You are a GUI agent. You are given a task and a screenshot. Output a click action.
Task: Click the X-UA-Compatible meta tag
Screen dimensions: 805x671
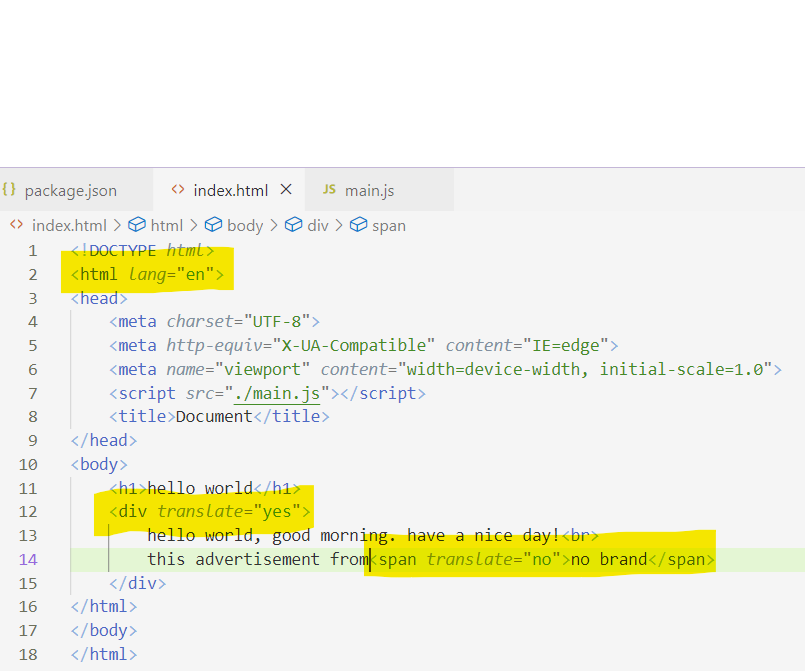[x=363, y=345]
